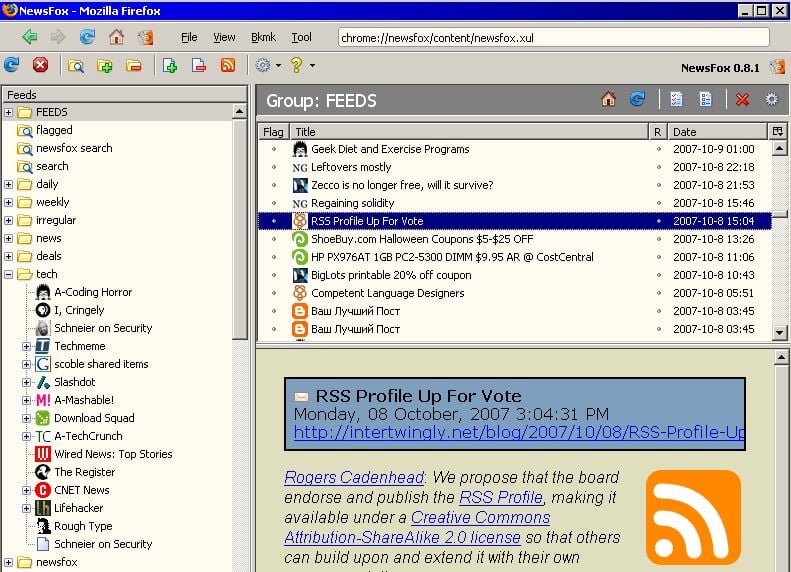Click the chrome://newsfox address field
Image resolution: width=791 pixels, height=572 pixels.
point(553,37)
